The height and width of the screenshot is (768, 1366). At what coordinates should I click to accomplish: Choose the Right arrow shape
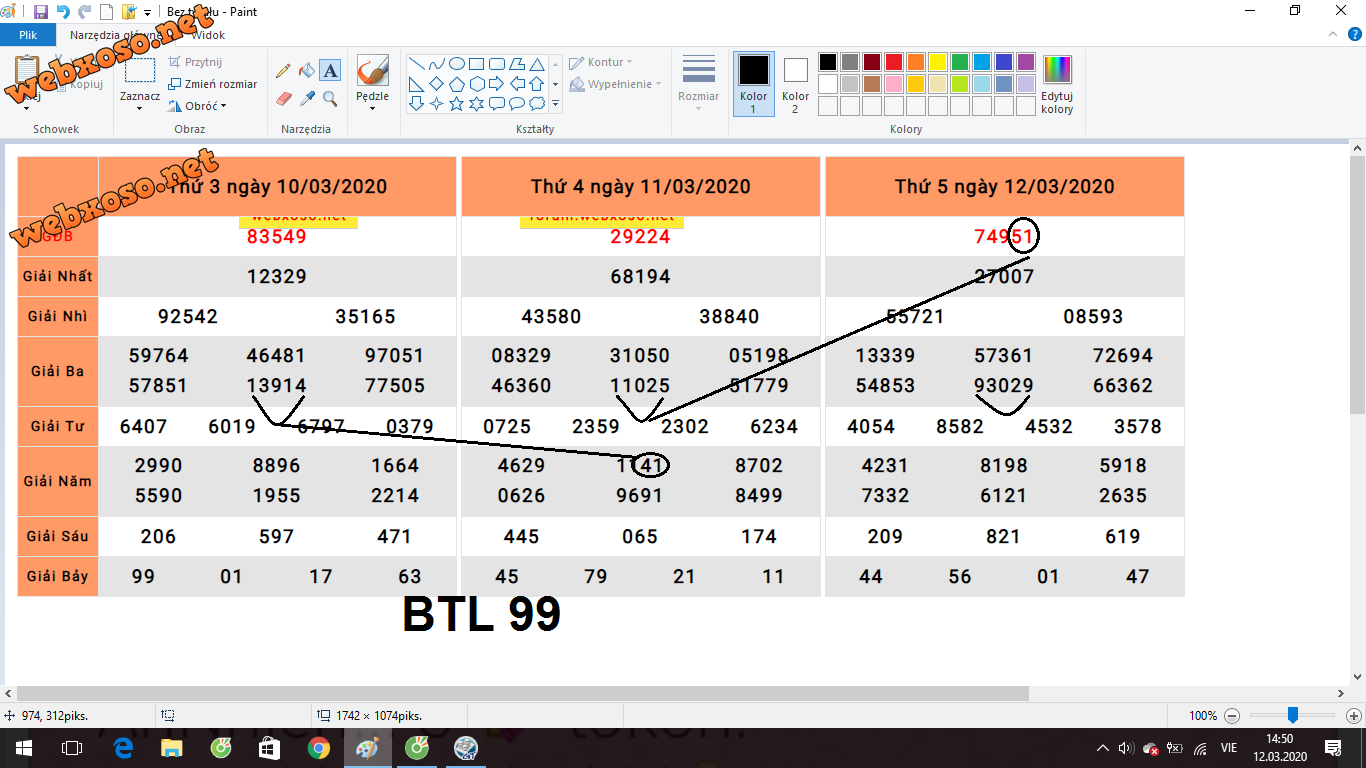[x=496, y=83]
